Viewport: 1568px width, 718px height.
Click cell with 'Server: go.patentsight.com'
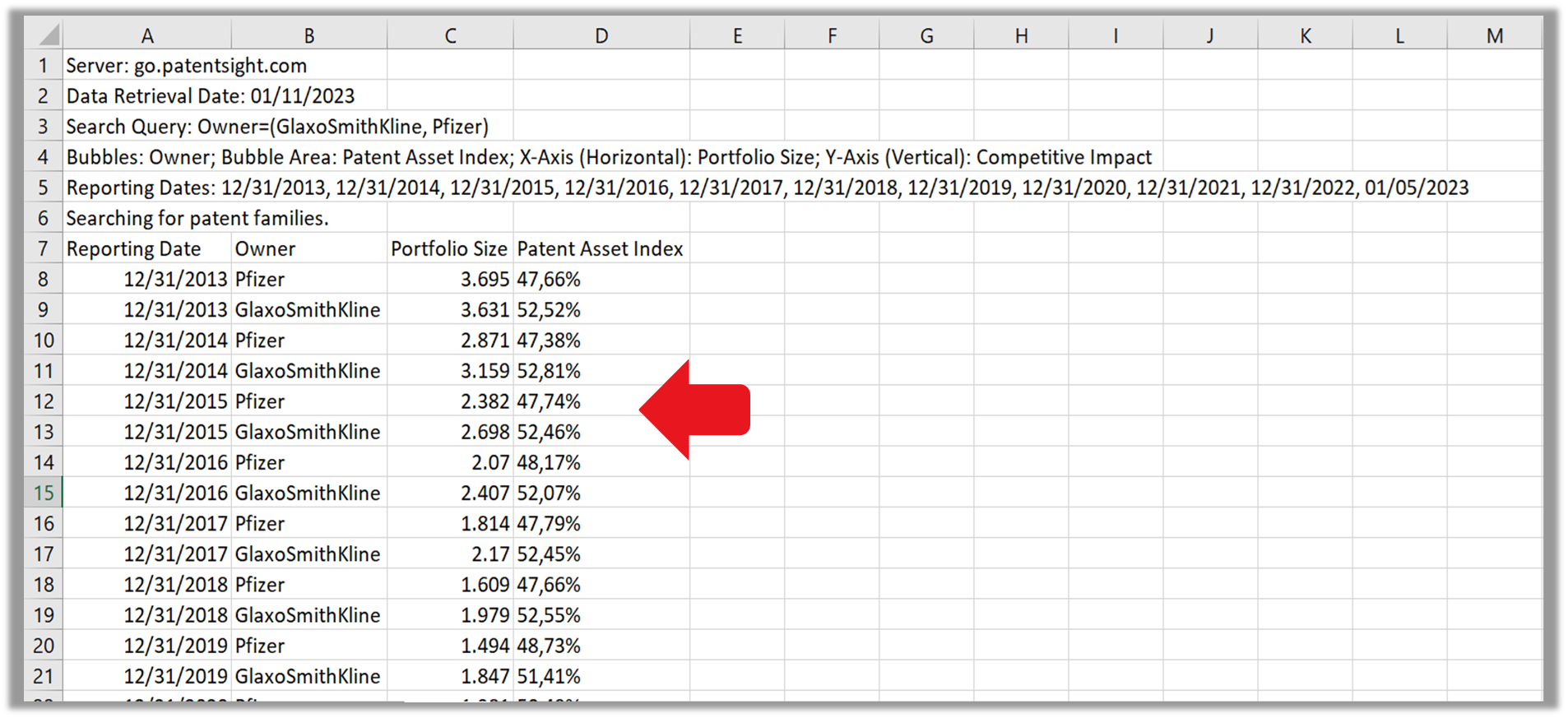187,65
